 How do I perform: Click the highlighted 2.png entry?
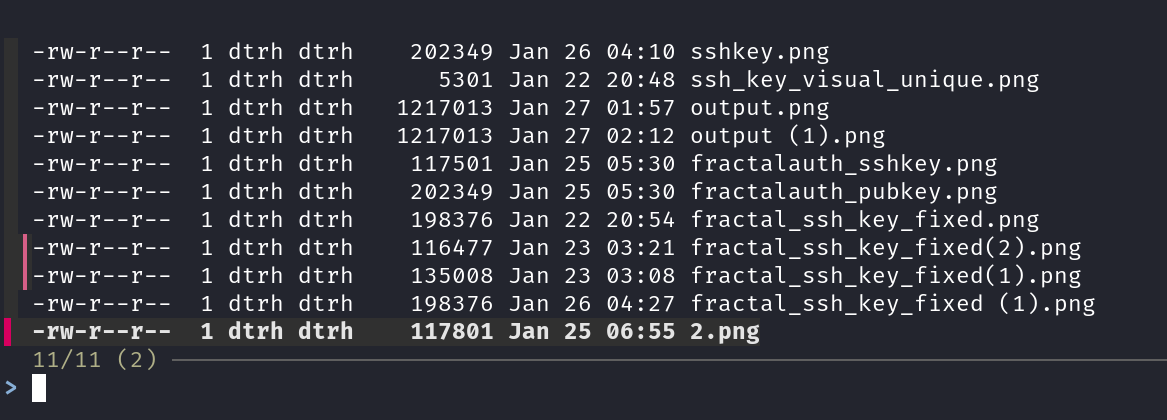(x=724, y=332)
